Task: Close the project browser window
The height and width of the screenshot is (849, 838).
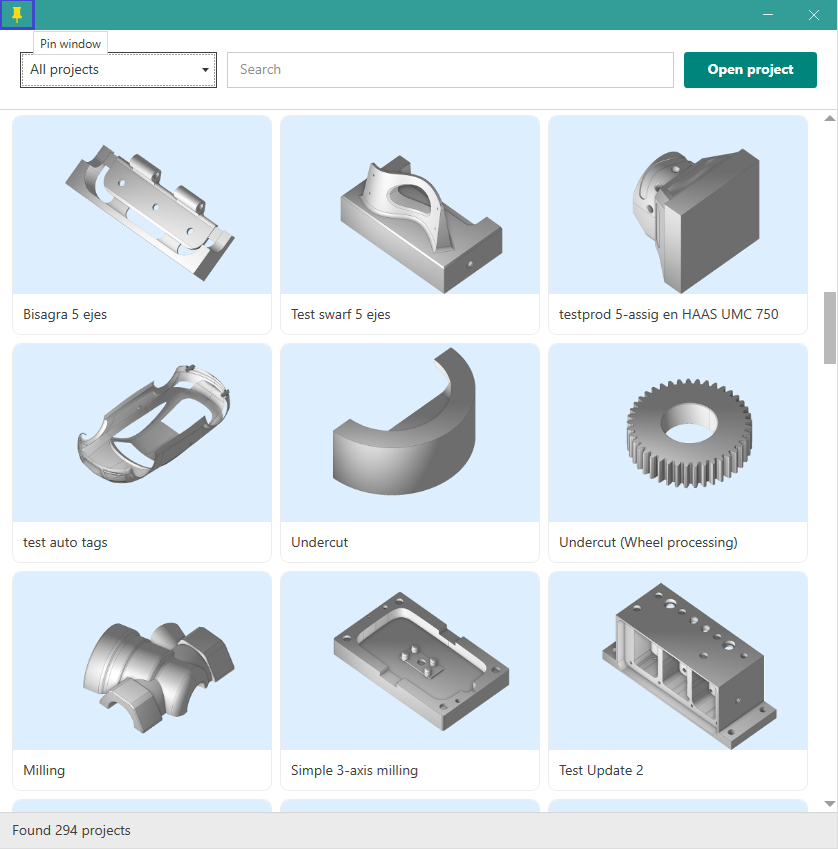Action: pos(814,14)
